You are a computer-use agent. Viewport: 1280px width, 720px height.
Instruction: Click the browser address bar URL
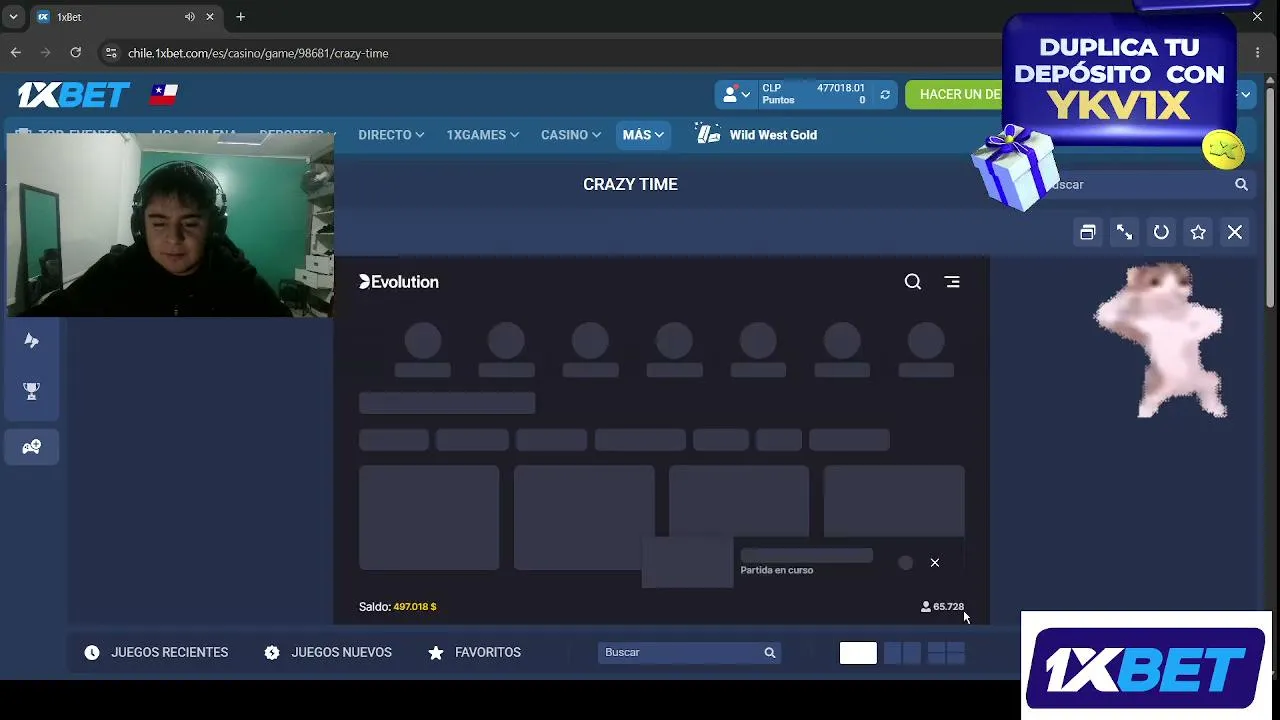click(258, 53)
